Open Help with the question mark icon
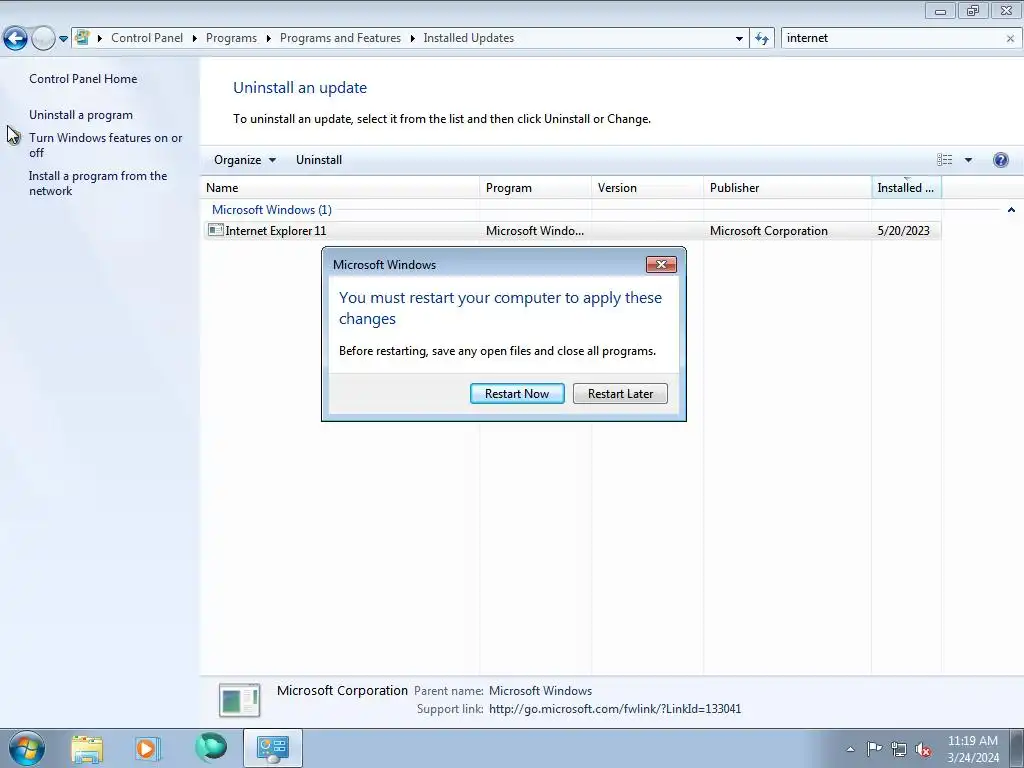This screenshot has height=768, width=1024. (x=1000, y=159)
